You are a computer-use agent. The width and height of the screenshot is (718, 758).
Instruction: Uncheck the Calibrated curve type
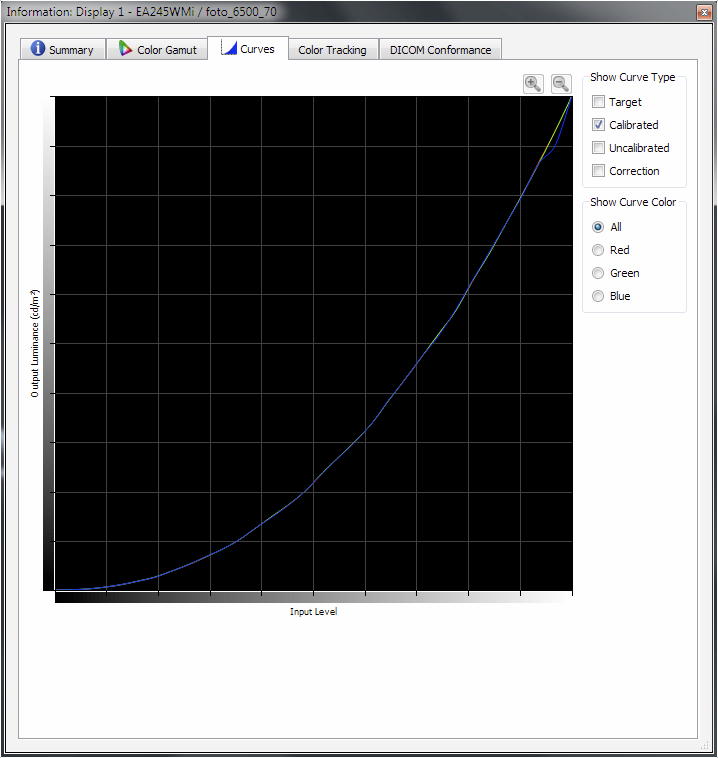(599, 125)
